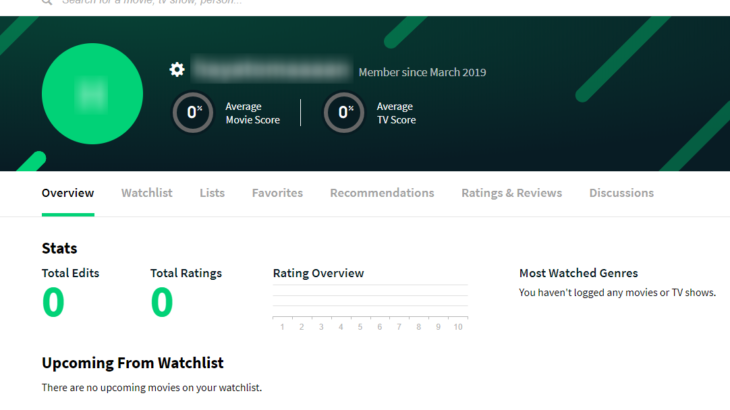Open the Ratings & Reviews tab
The width and height of the screenshot is (730, 410).
(x=511, y=193)
